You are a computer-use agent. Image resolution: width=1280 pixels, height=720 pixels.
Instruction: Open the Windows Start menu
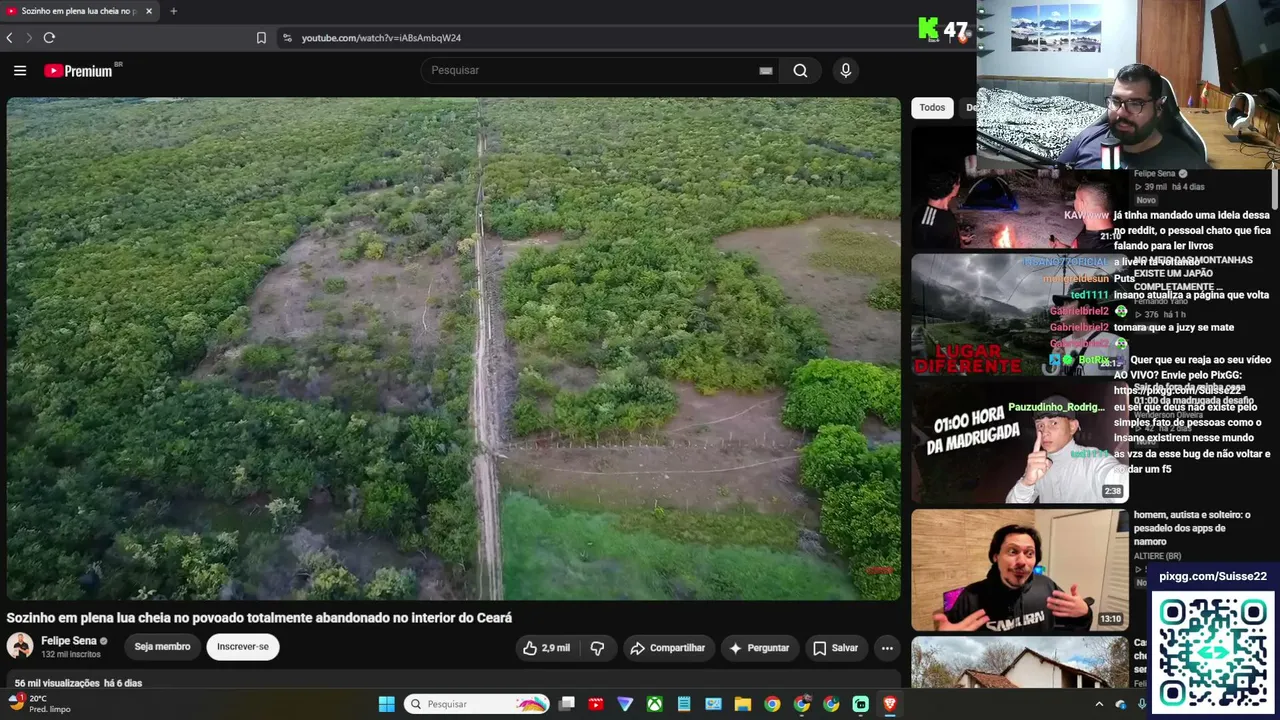[386, 704]
